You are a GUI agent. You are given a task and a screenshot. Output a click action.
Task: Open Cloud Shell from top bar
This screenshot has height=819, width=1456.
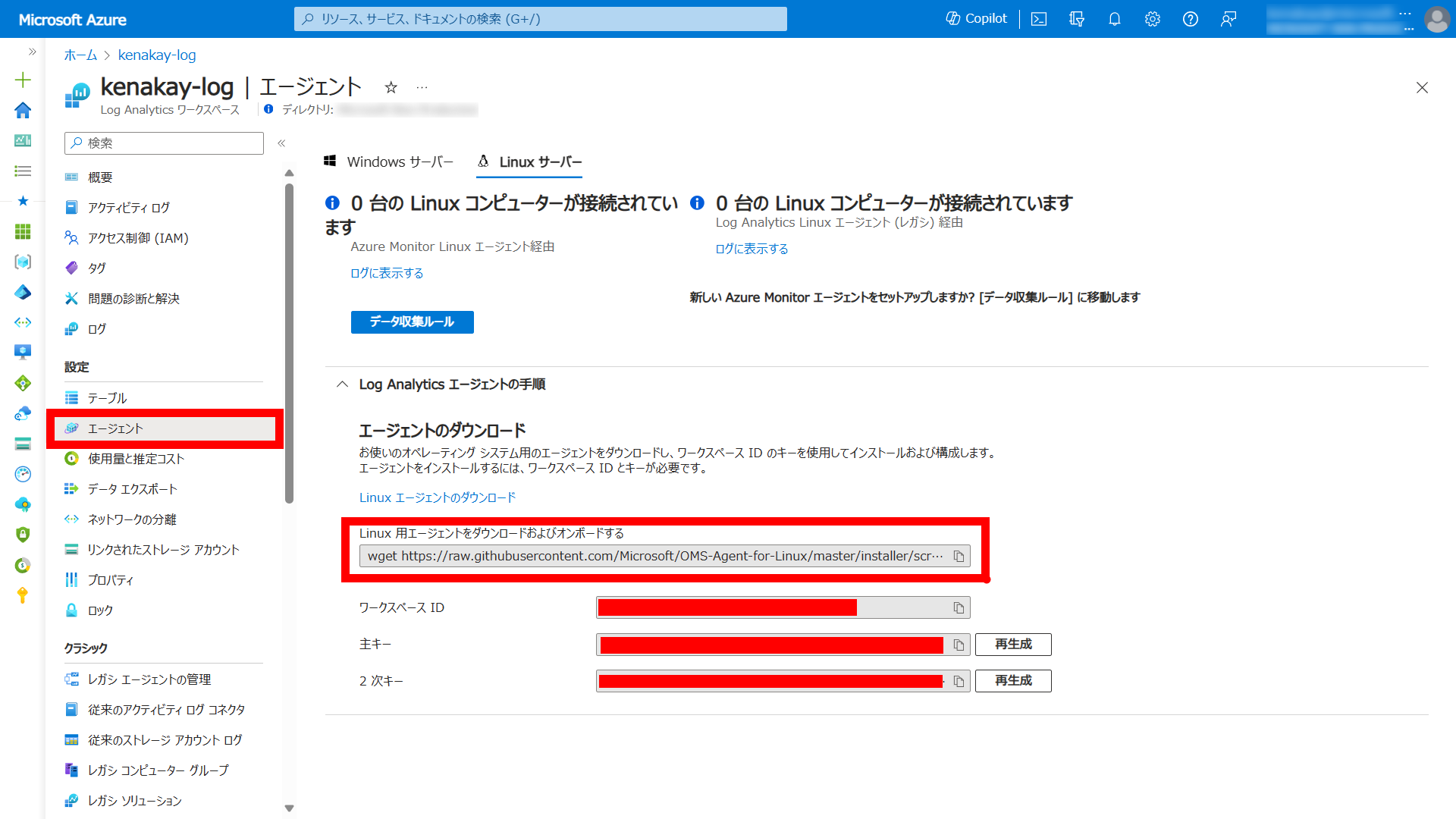(1039, 19)
